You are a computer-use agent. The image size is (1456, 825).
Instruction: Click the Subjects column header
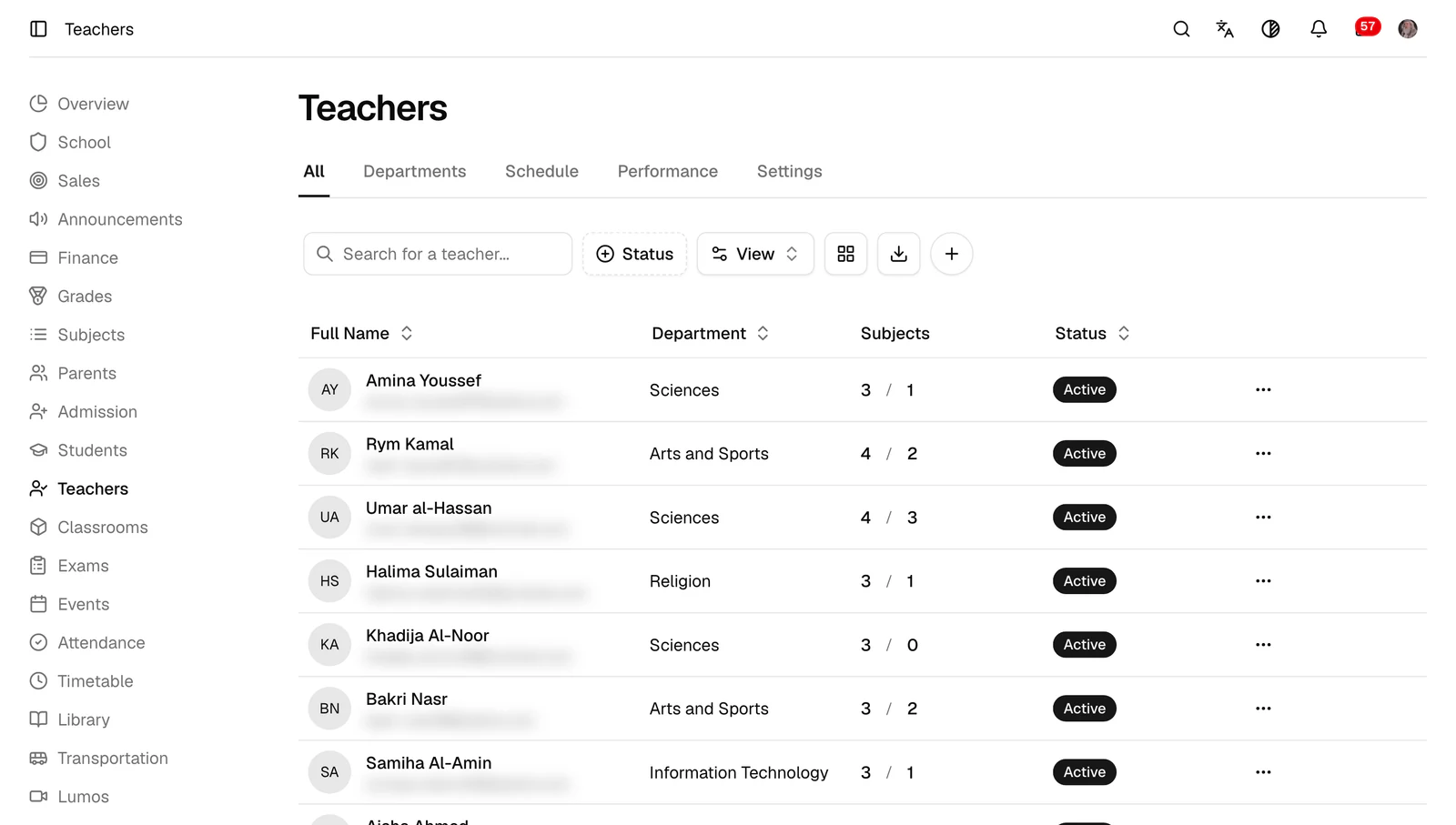[x=895, y=334]
